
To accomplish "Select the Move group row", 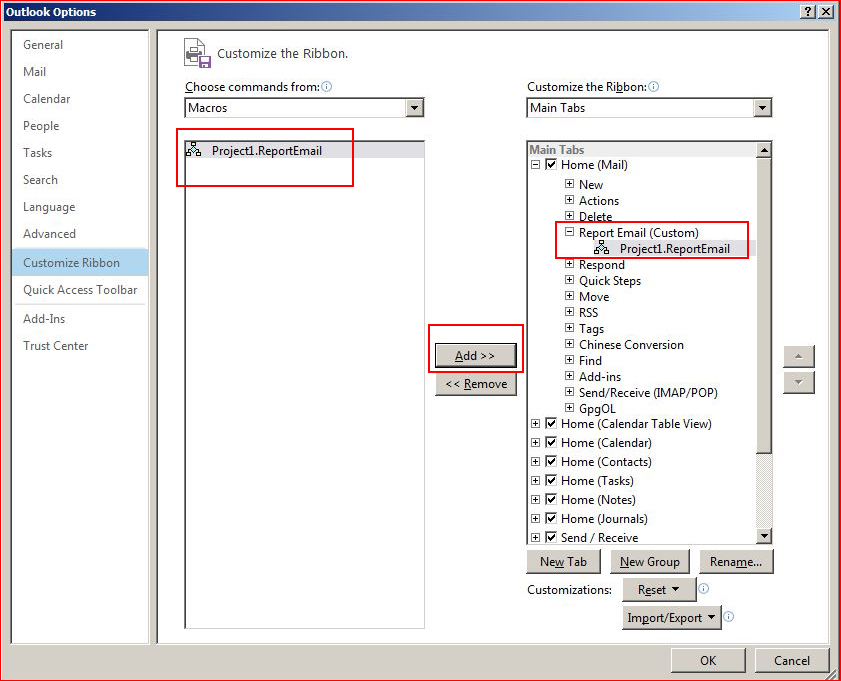I will pyautogui.click(x=594, y=297).
